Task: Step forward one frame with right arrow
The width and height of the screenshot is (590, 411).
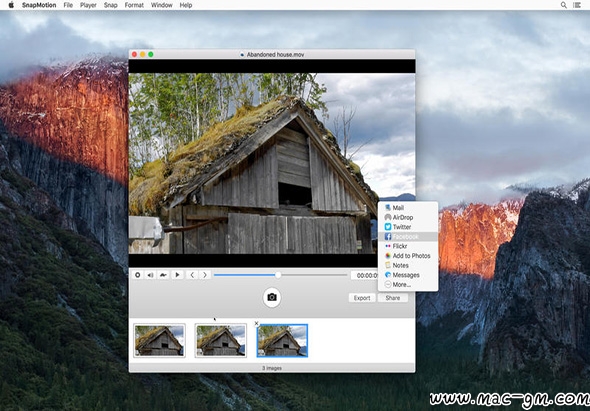Action: (x=205, y=275)
